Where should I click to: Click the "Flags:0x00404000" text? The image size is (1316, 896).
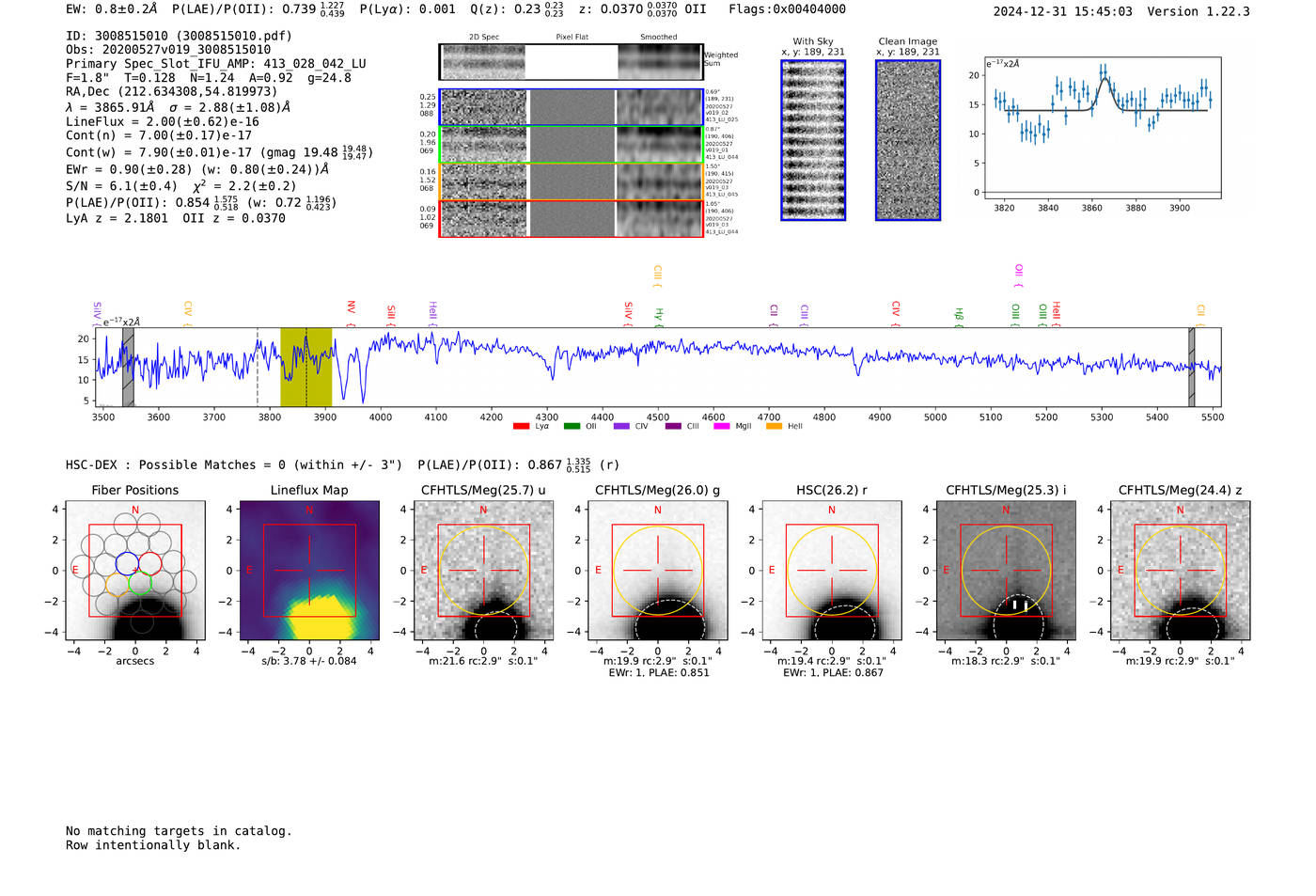[x=788, y=9]
